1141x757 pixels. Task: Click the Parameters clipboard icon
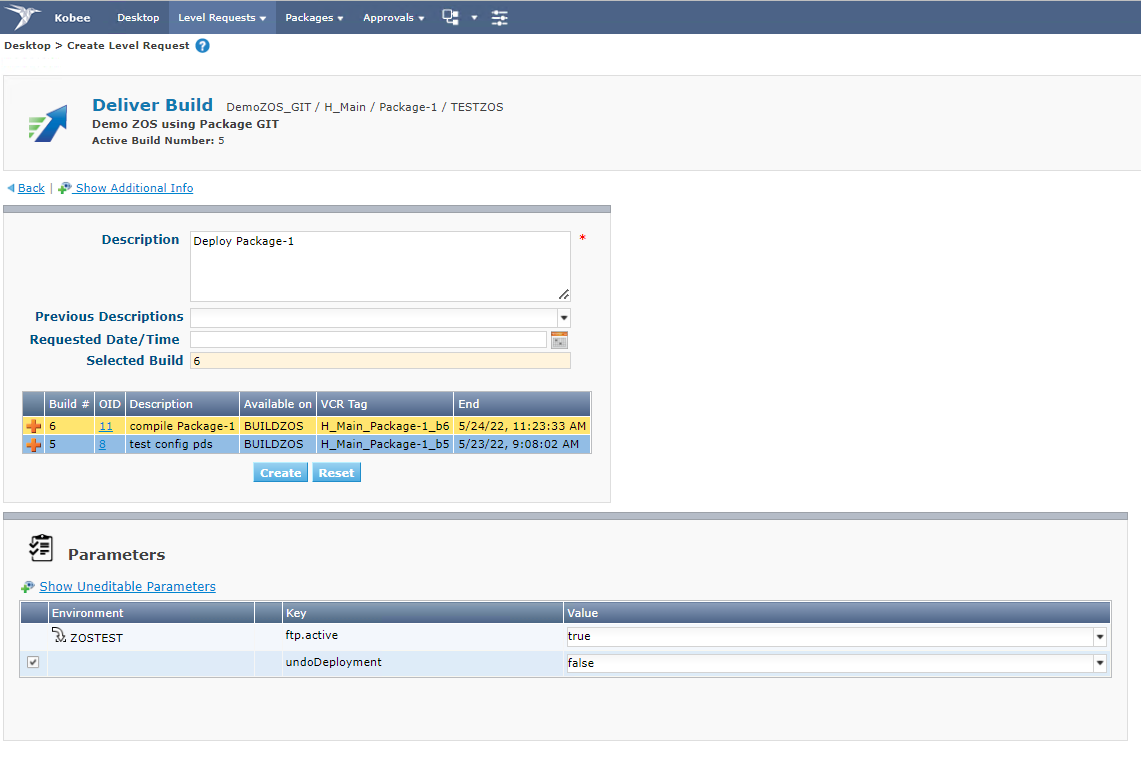(x=41, y=547)
